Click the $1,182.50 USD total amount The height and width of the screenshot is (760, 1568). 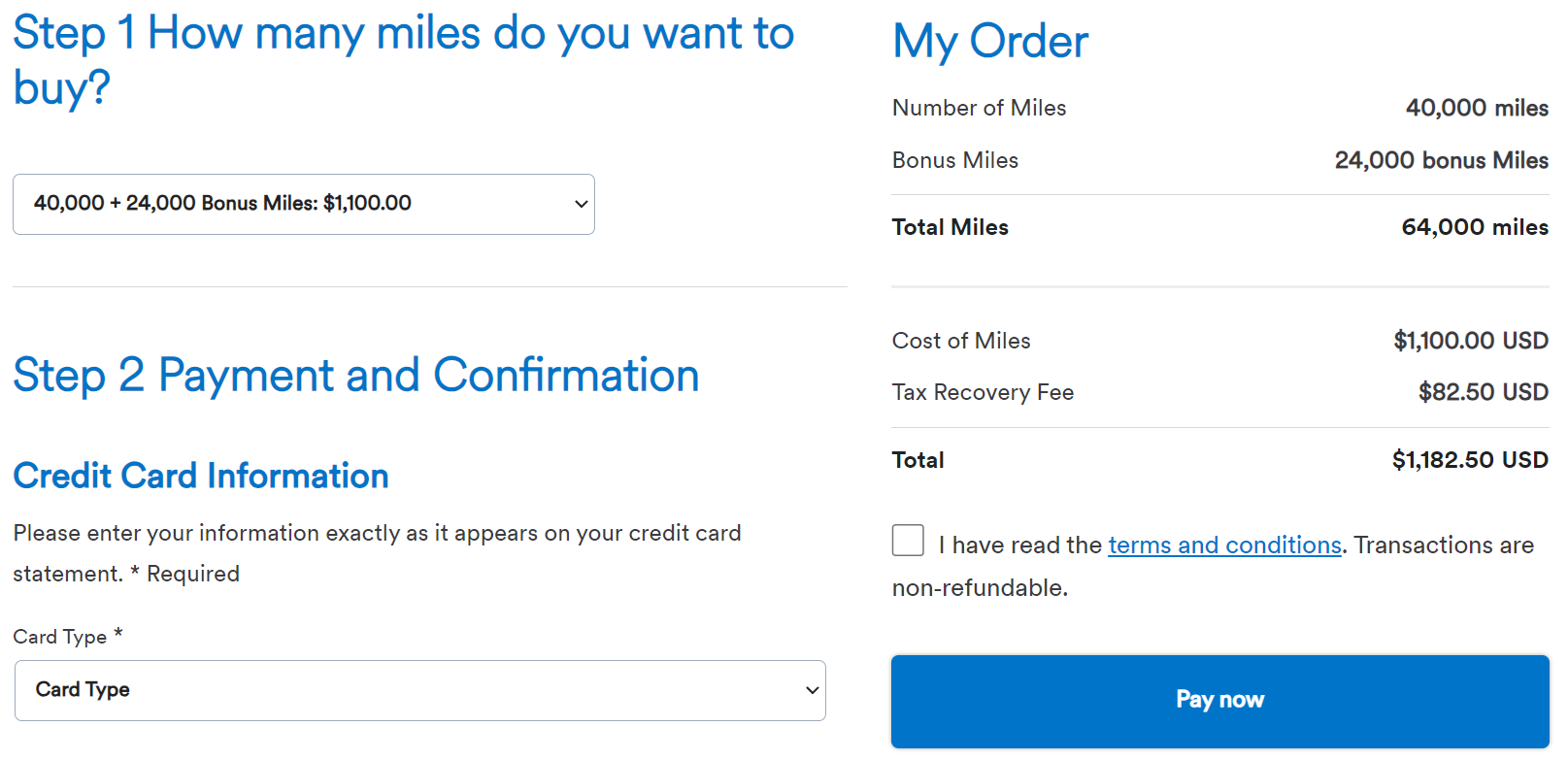(1470, 459)
